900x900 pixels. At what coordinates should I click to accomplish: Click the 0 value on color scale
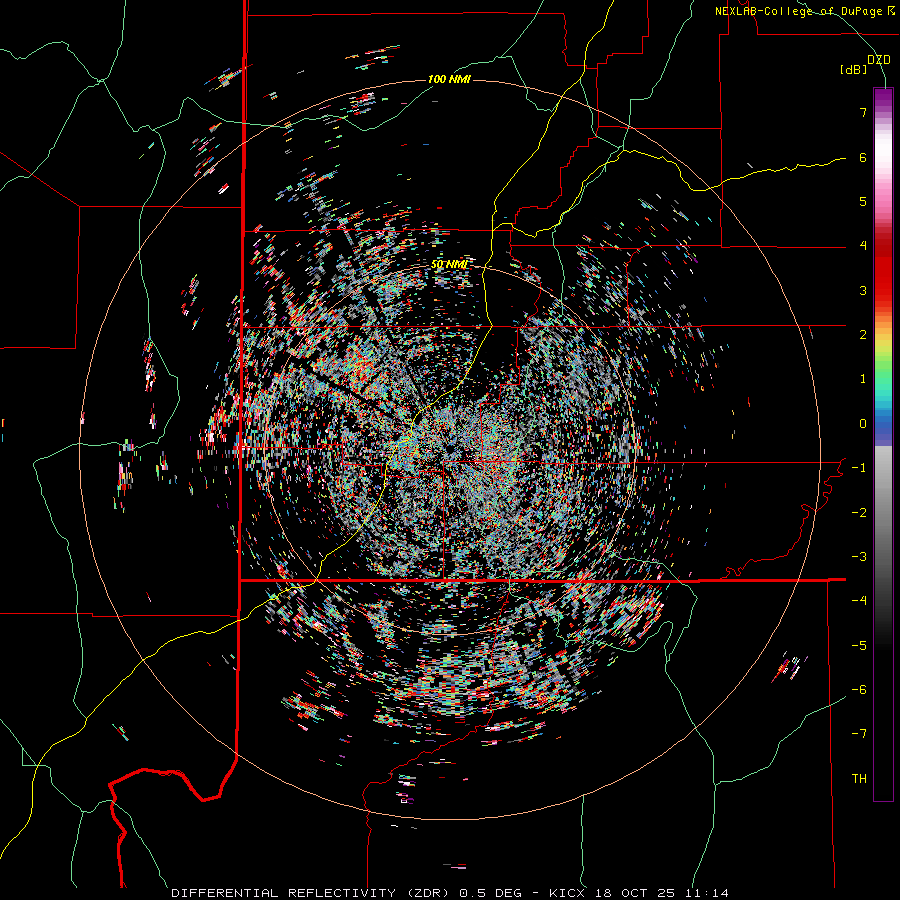point(863,424)
